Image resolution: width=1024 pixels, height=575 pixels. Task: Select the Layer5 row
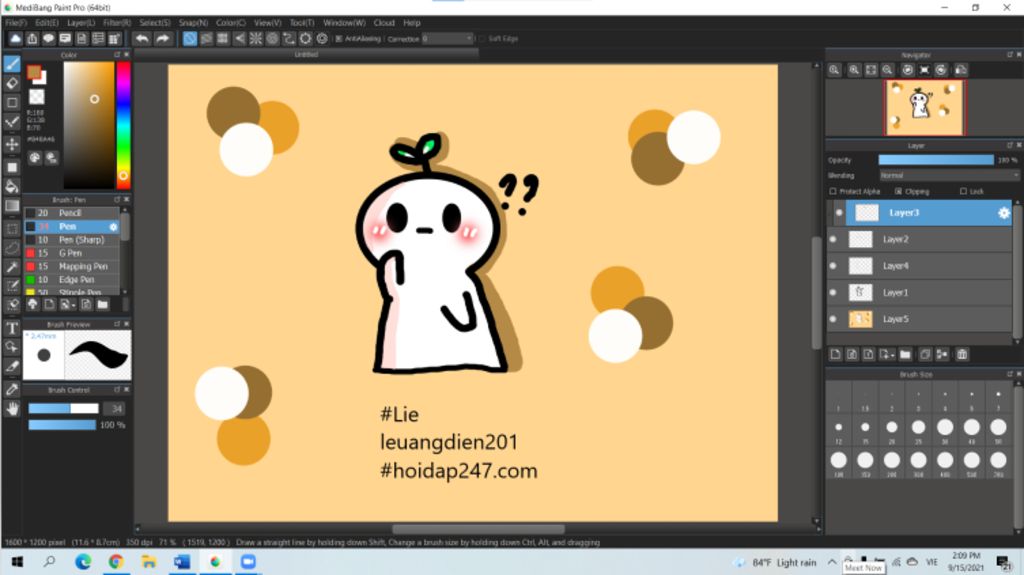click(920, 319)
